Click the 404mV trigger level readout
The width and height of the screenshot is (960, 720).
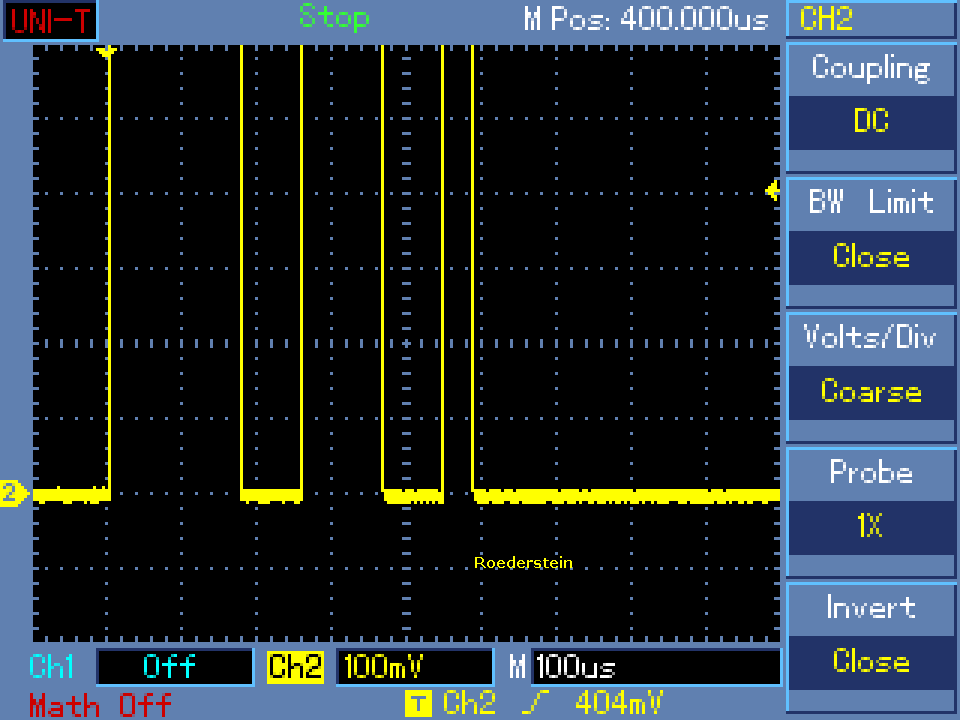[x=619, y=703]
